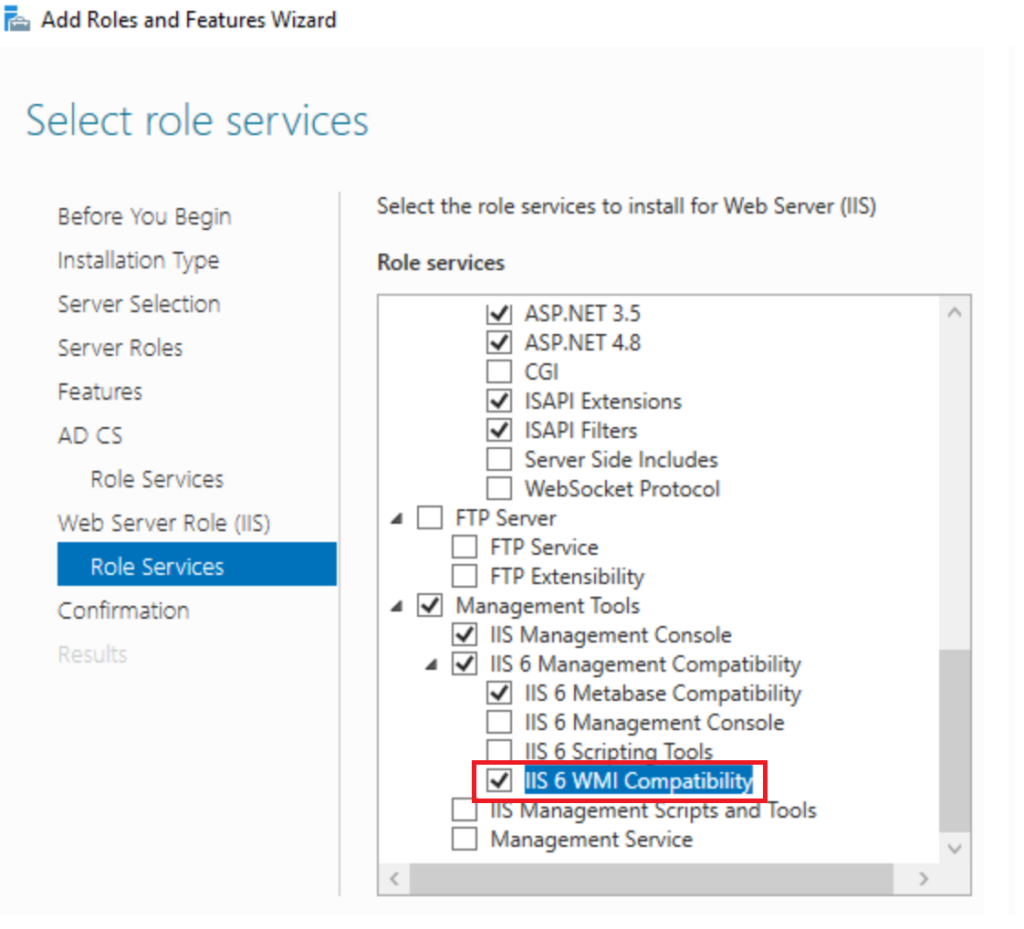
Task: Go to the Before You Begin step
Action: click(146, 217)
